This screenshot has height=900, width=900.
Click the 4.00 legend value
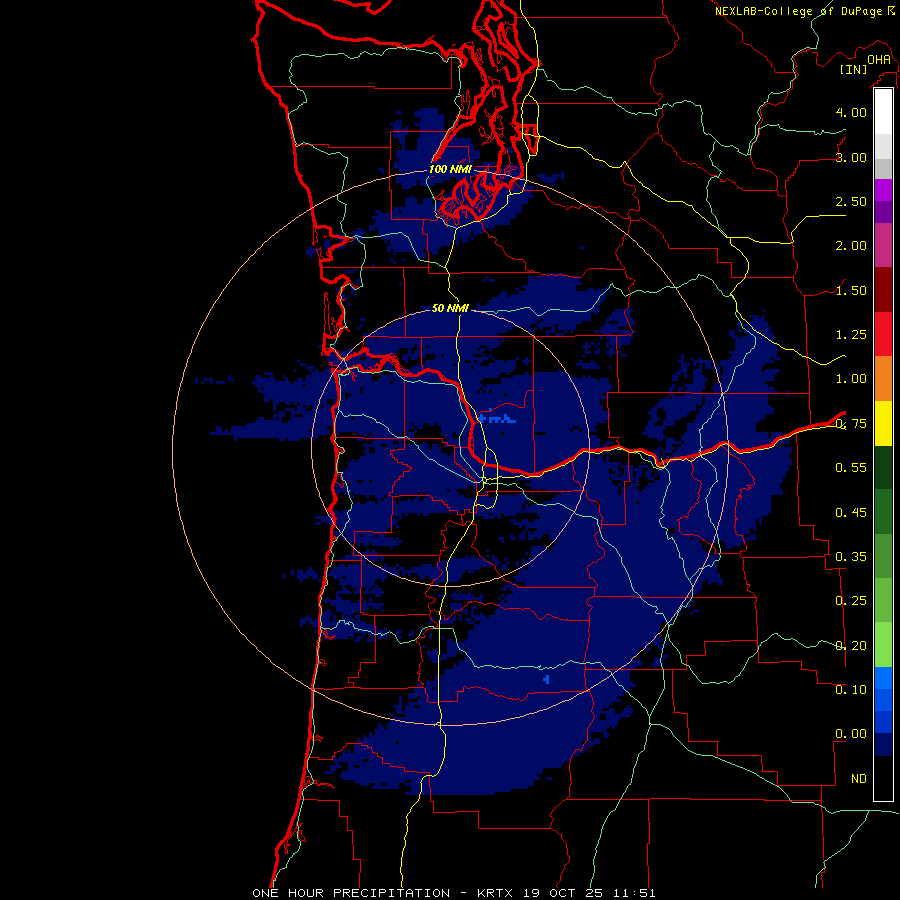(x=851, y=112)
